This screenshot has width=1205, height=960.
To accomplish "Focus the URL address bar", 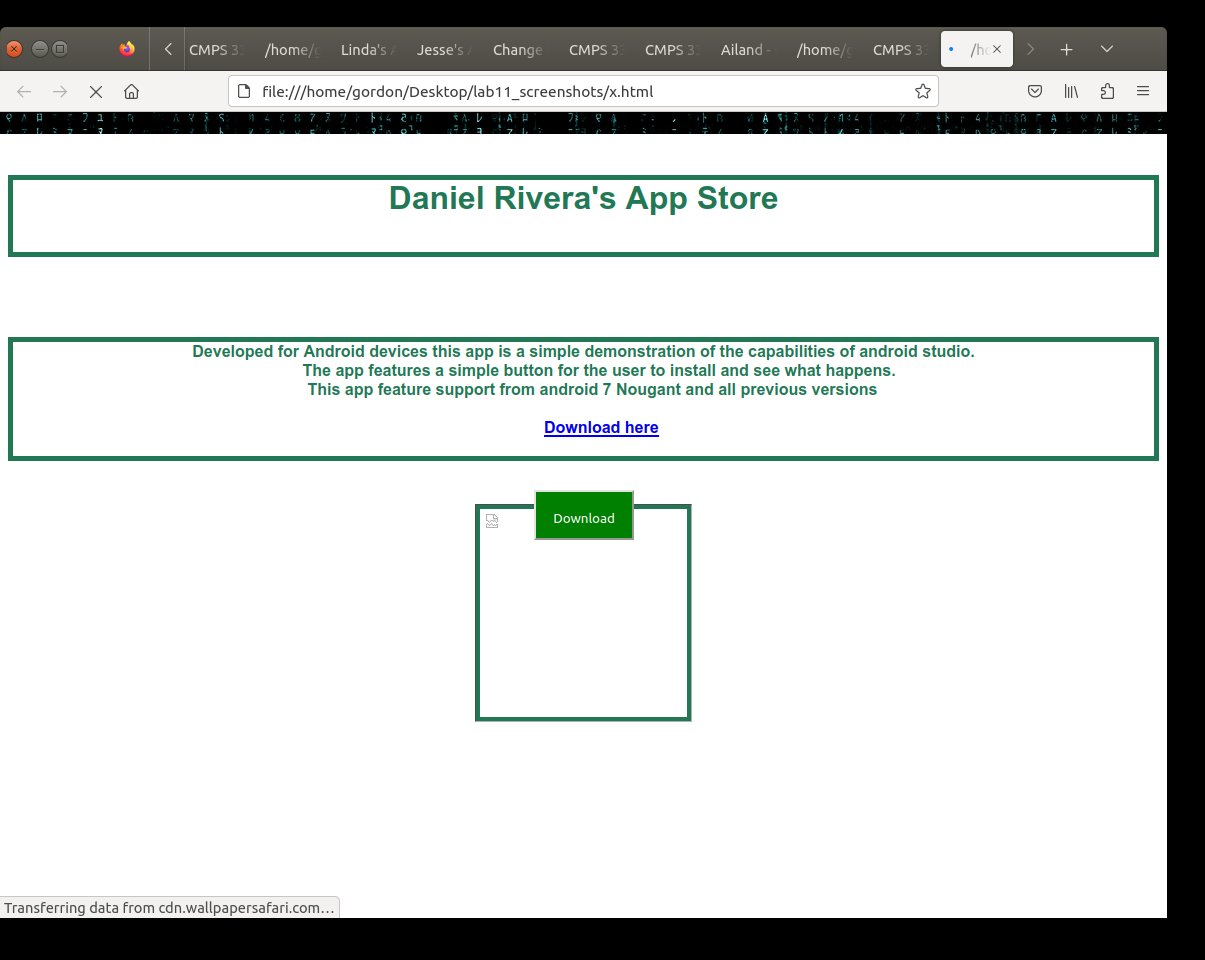I will pos(580,92).
